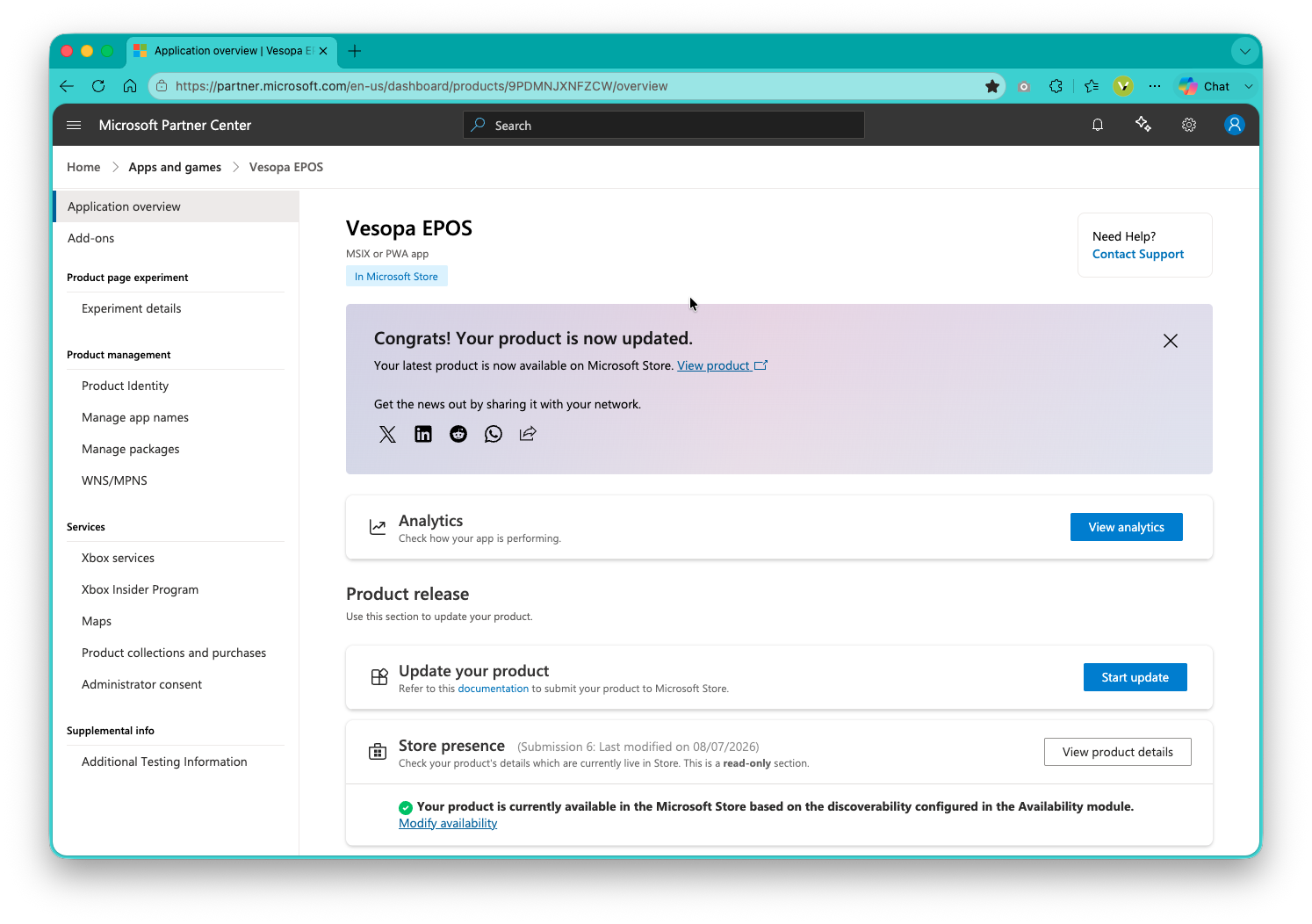This screenshot has height=924, width=1312.
Task: Open Experiment details in sidebar
Action: pyautogui.click(x=132, y=308)
